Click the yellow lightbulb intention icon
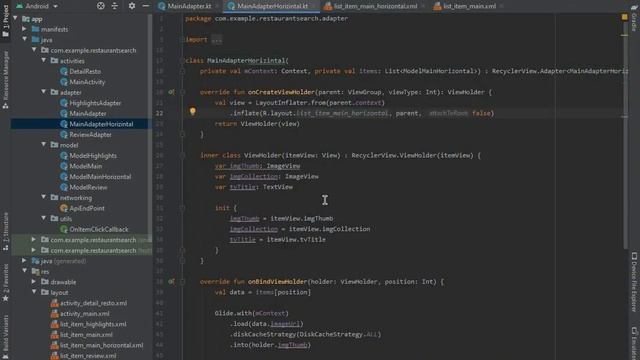The height and width of the screenshot is (360, 640). [192, 111]
